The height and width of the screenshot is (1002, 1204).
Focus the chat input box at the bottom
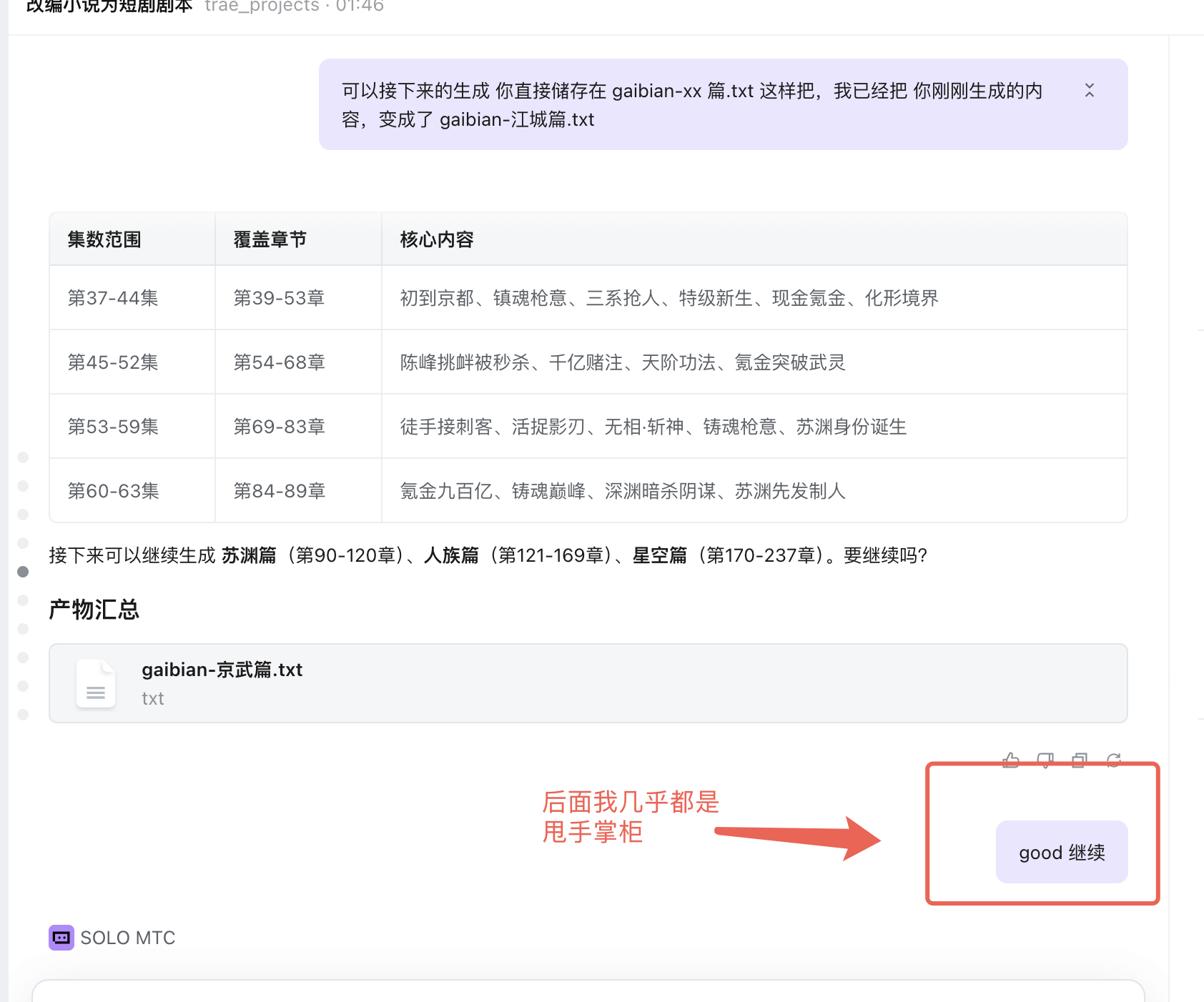point(588,992)
